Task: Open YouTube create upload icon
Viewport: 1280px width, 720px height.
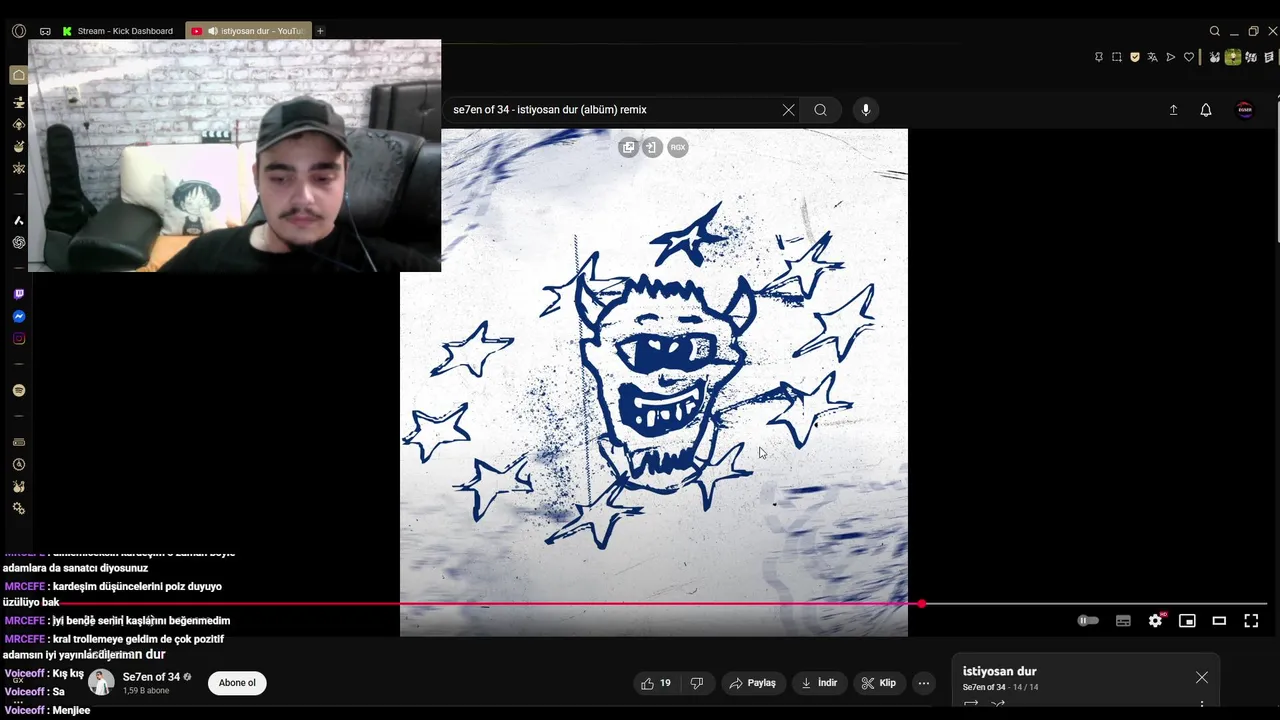Action: click(x=1174, y=110)
